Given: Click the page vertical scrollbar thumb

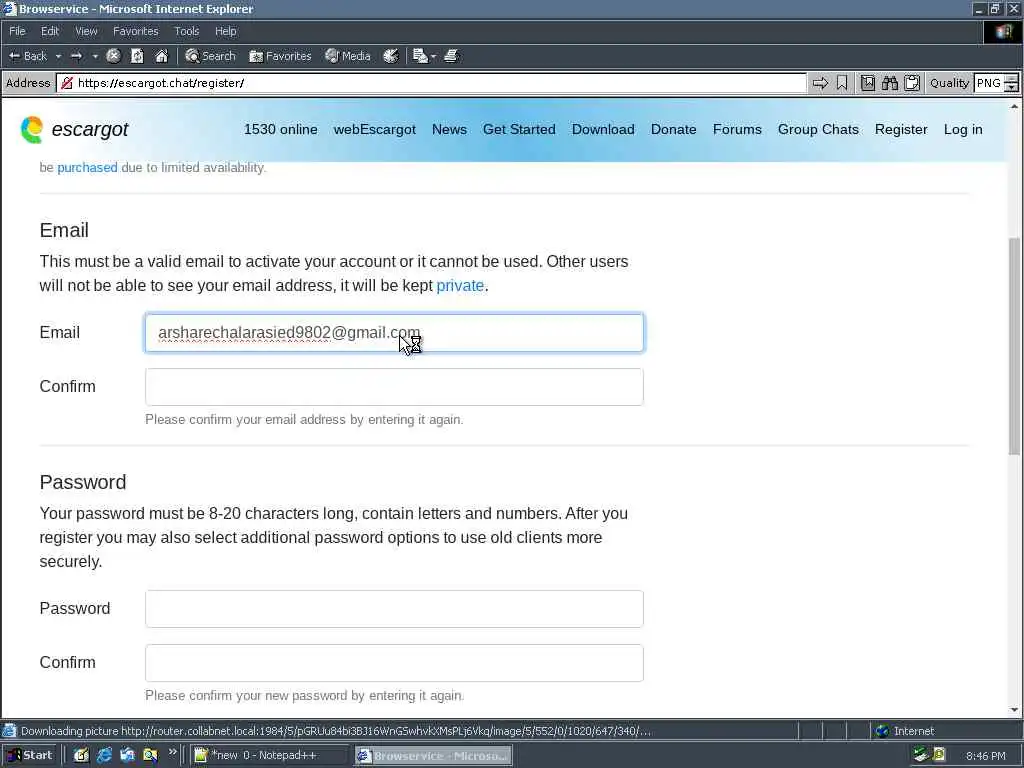Looking at the screenshot, I should [x=1014, y=346].
